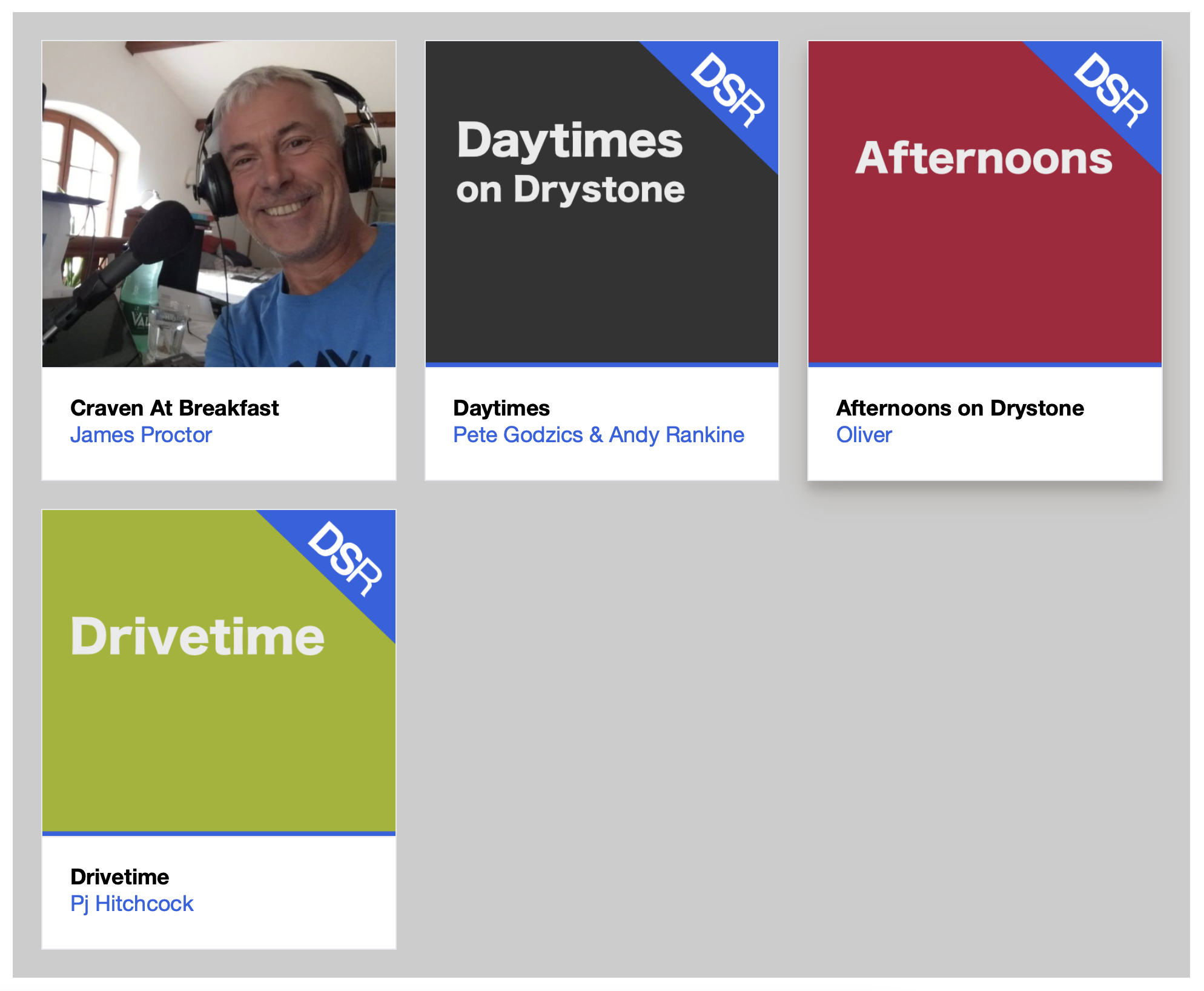The width and height of the screenshot is (1204, 991).
Task: Click DSR ribbon on Drivetime card
Action: tap(346, 558)
